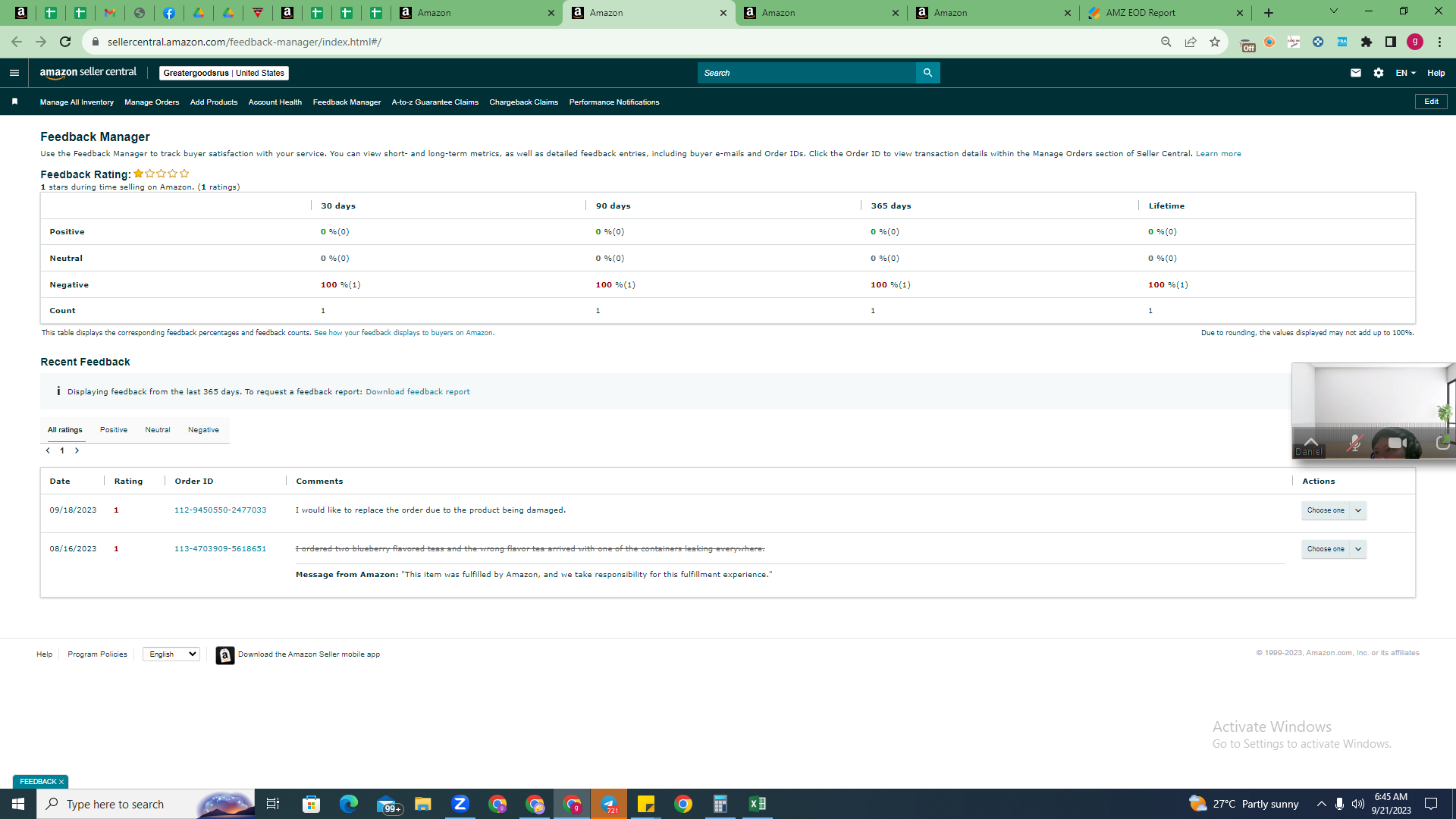Select the All ratings tab
This screenshot has width=1456, height=819.
[x=65, y=430]
